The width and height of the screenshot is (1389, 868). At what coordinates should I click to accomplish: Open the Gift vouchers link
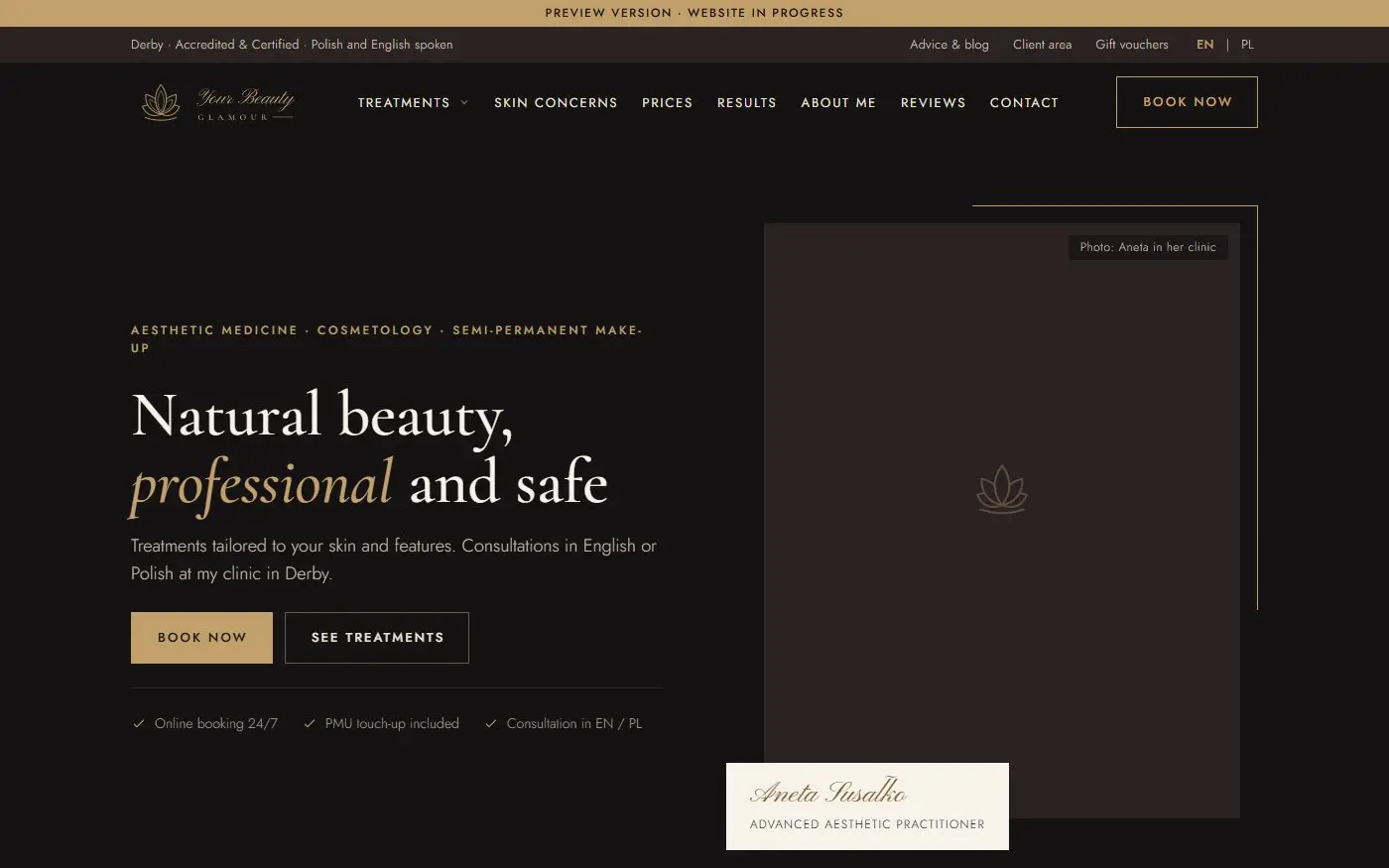(x=1132, y=45)
